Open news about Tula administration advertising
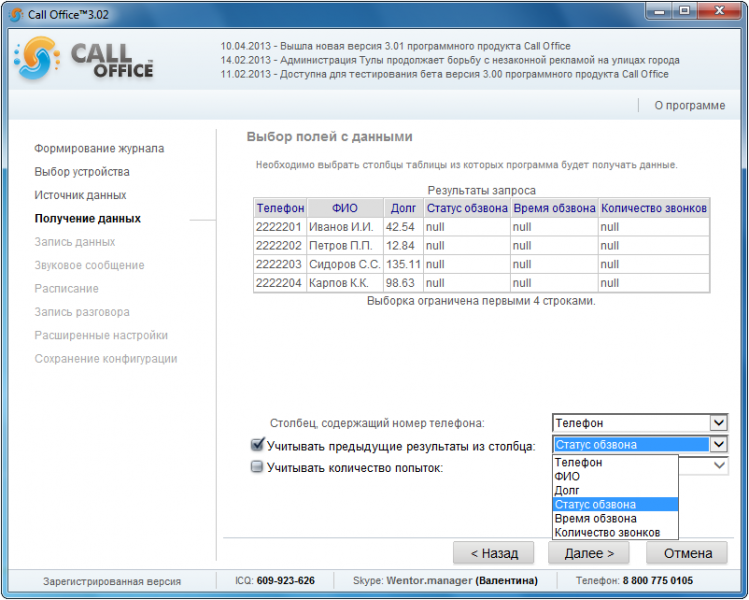The width and height of the screenshot is (749, 600). tap(449, 60)
